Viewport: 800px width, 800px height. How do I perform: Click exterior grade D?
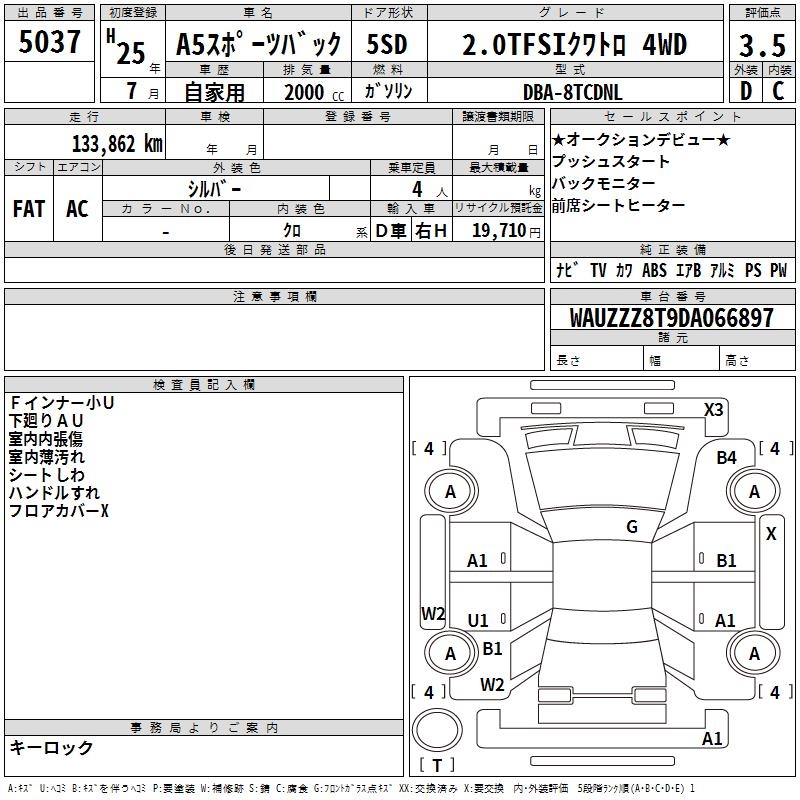point(746,91)
